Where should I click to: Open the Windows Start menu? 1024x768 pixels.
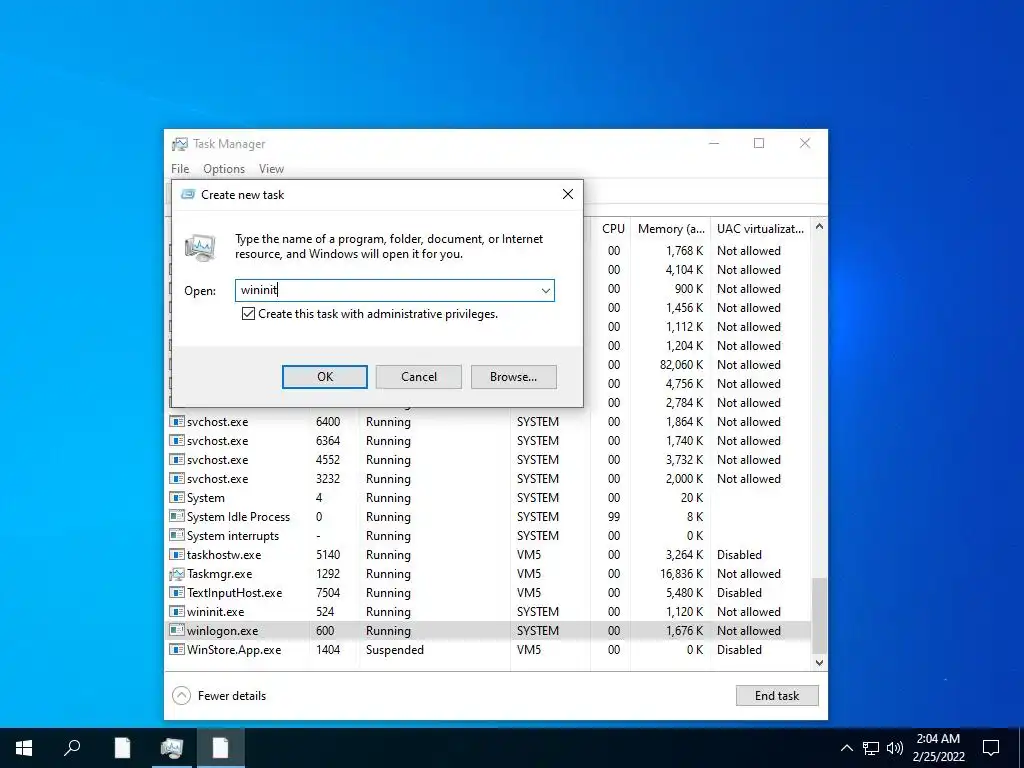click(24, 748)
